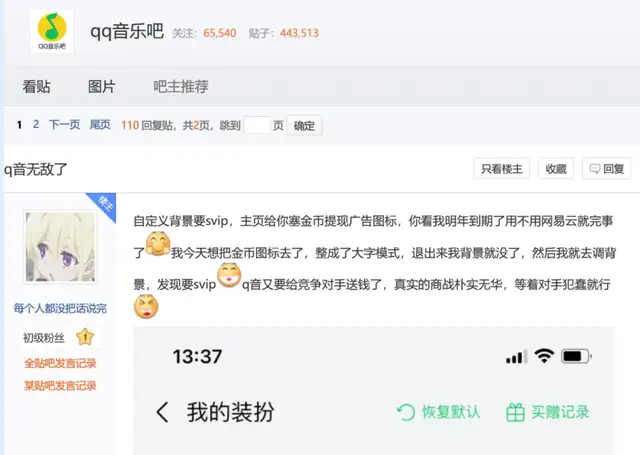Switch to the 图片 tab
The image size is (640, 455).
pos(102,87)
